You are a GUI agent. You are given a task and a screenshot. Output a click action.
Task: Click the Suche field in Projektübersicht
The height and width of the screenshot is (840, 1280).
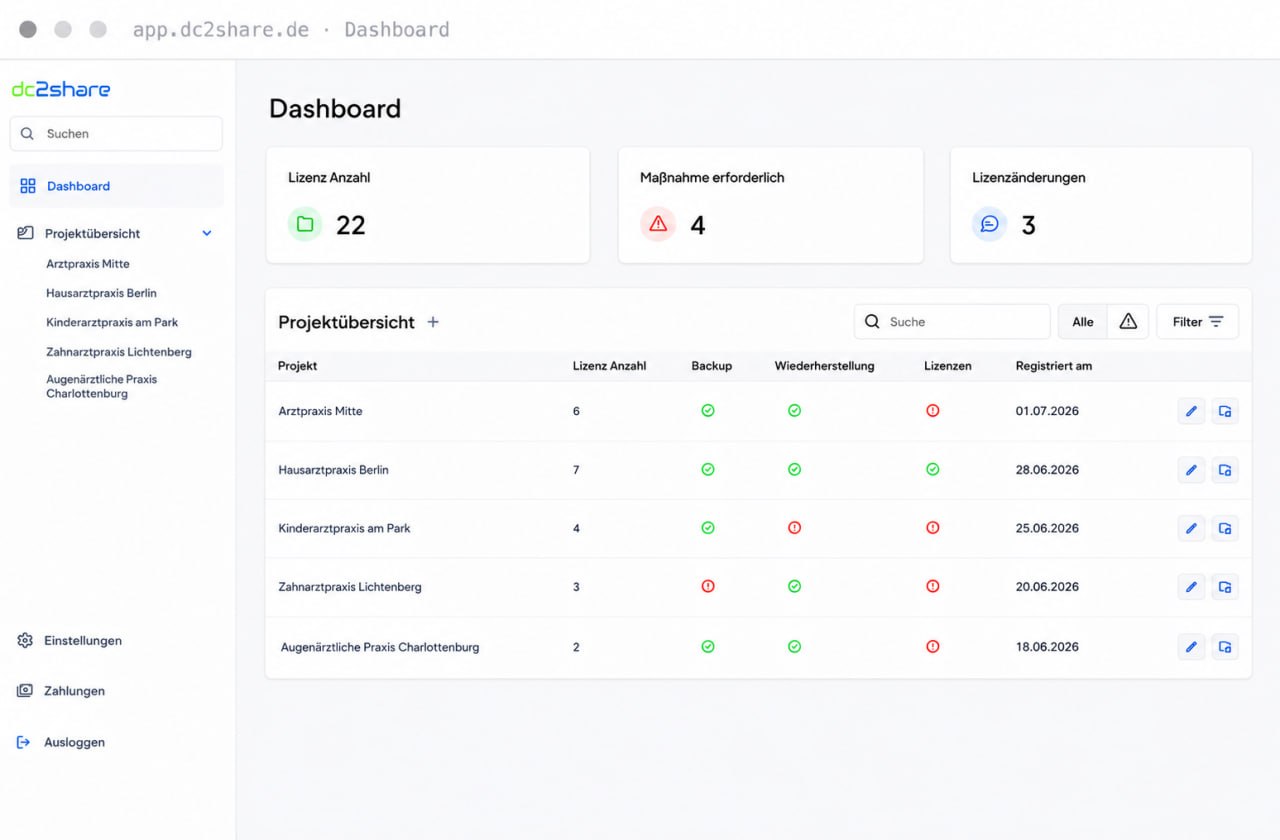point(952,322)
